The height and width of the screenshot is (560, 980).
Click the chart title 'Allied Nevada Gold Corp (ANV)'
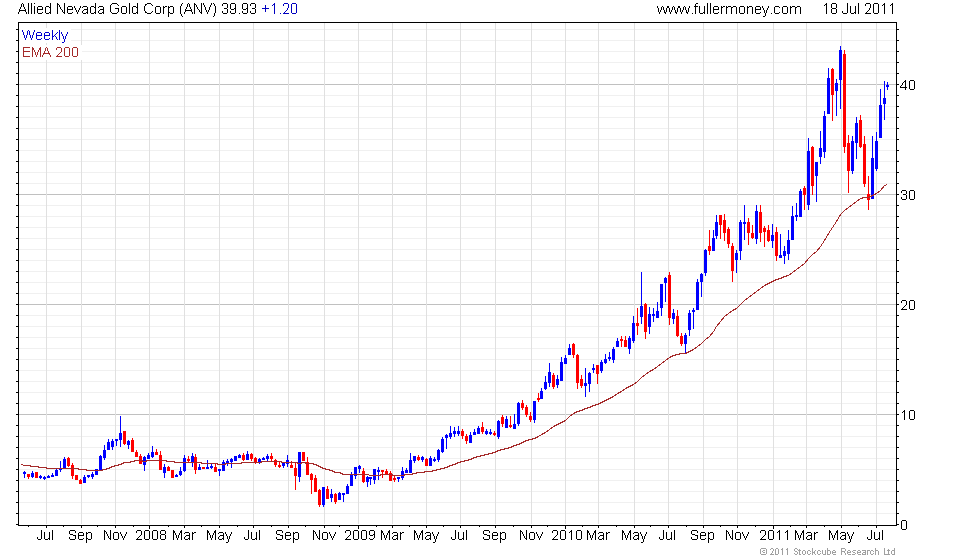click(x=118, y=9)
